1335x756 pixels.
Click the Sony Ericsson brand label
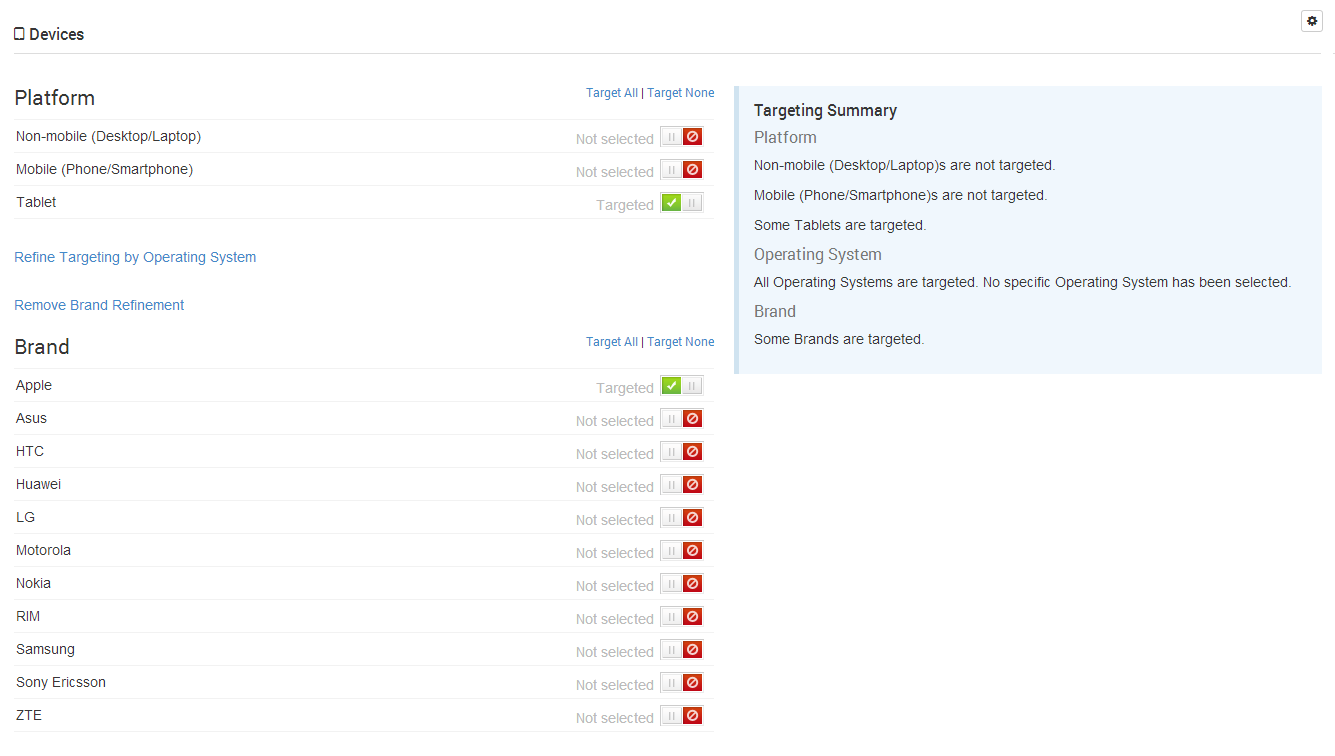[x=61, y=682]
